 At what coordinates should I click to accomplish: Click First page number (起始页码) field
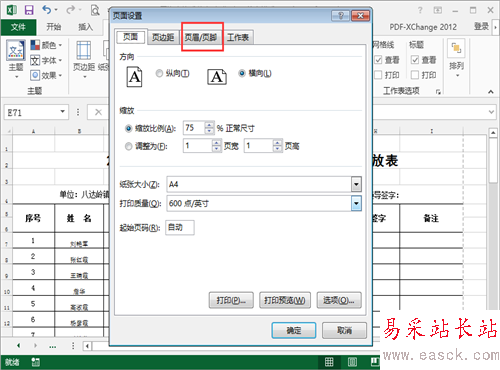(180, 228)
